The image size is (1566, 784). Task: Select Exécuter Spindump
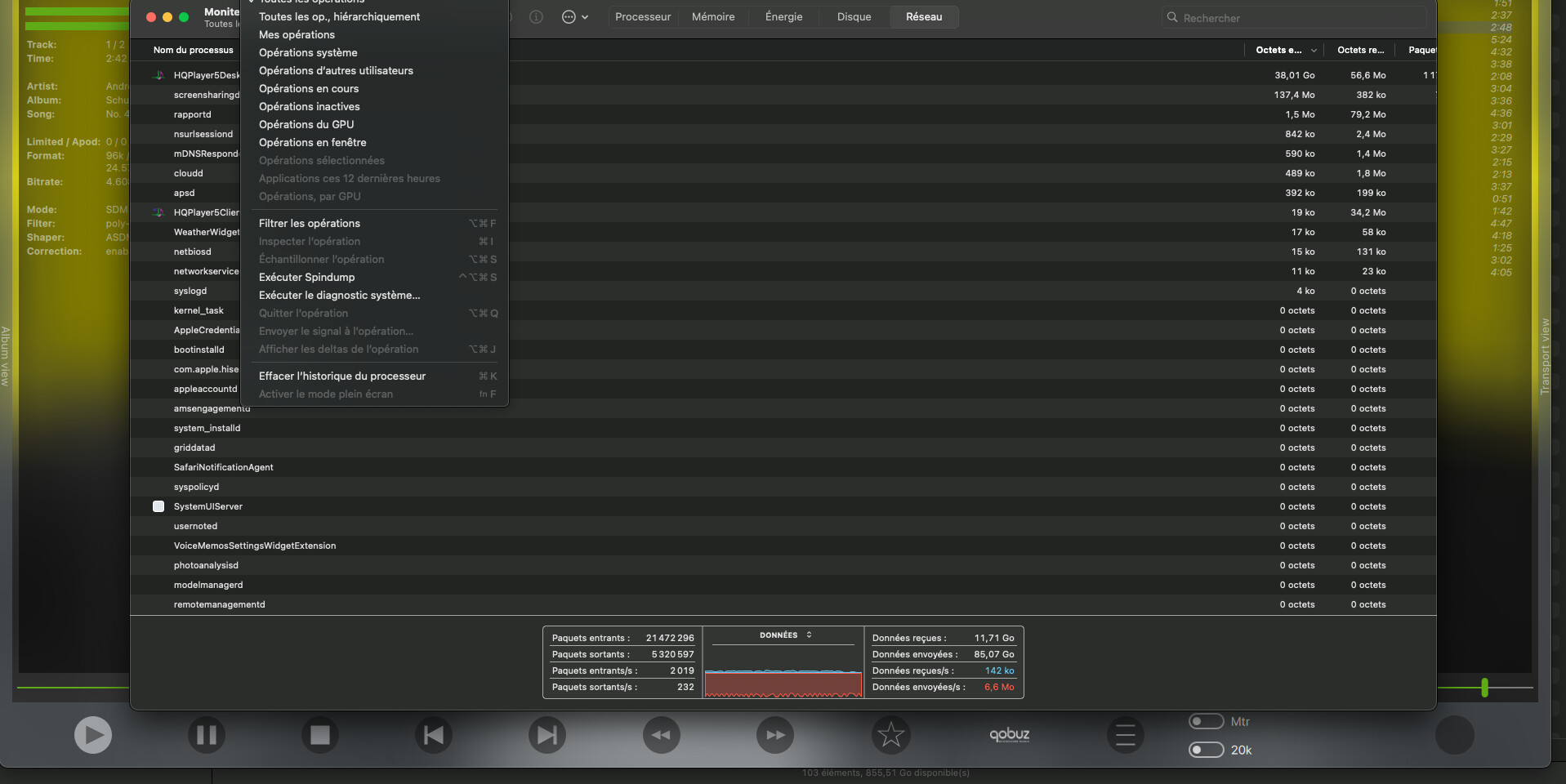coord(374,277)
